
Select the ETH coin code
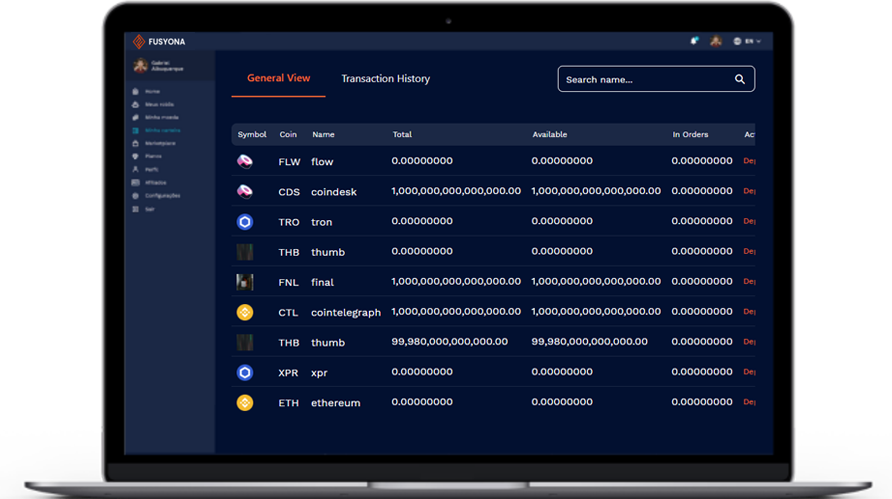tap(288, 403)
